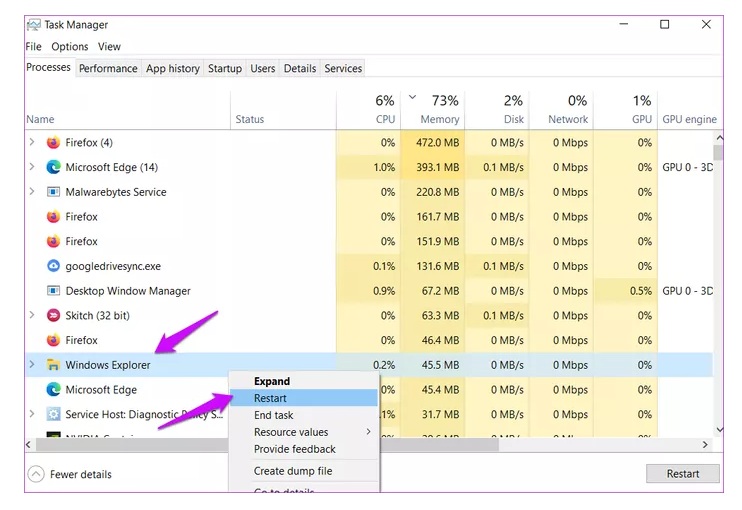Click the Desktop Window Manager icon
Image resolution: width=742 pixels, height=510 pixels.
[53, 291]
